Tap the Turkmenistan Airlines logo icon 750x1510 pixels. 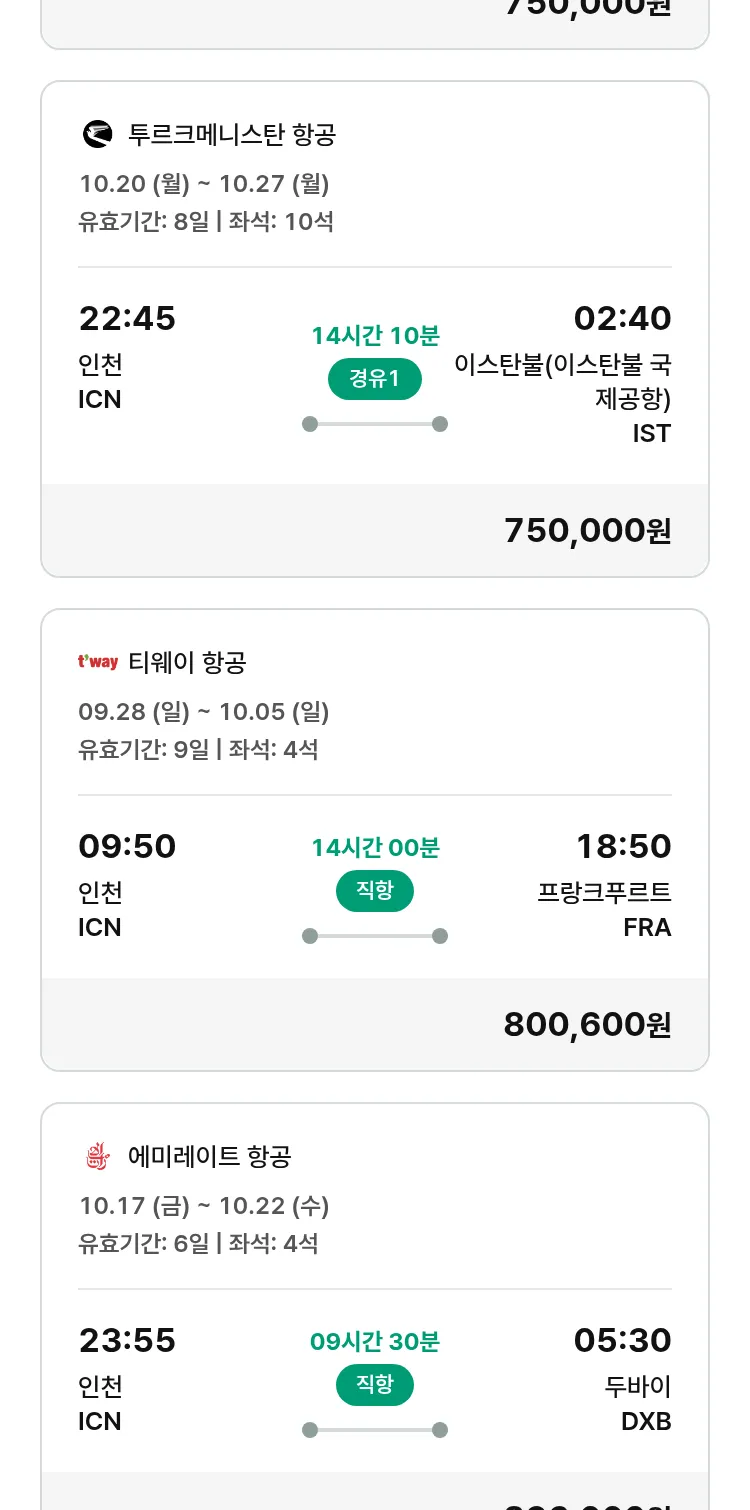pyautogui.click(x=97, y=134)
